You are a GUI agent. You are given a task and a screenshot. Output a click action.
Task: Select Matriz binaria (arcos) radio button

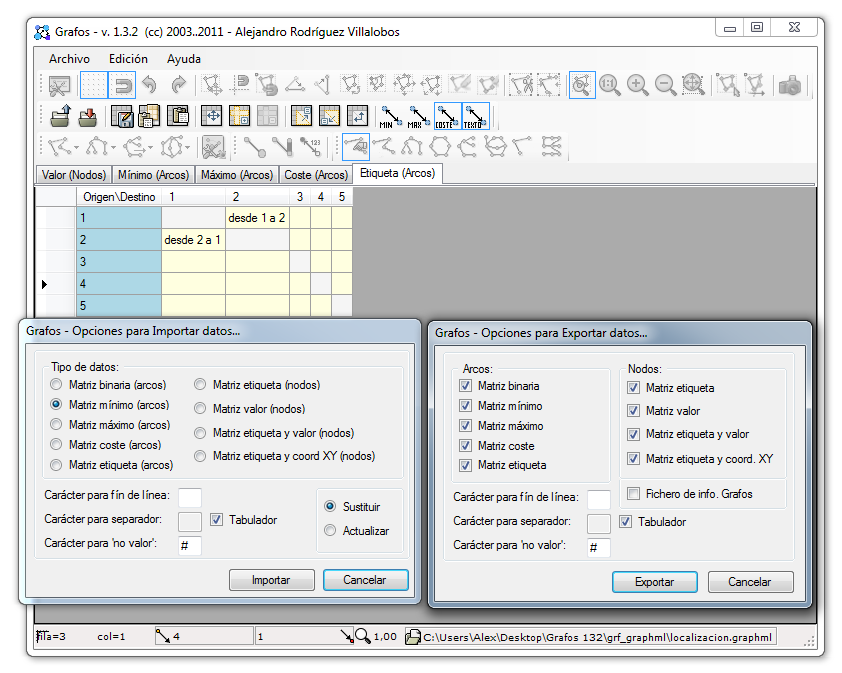pyautogui.click(x=57, y=385)
